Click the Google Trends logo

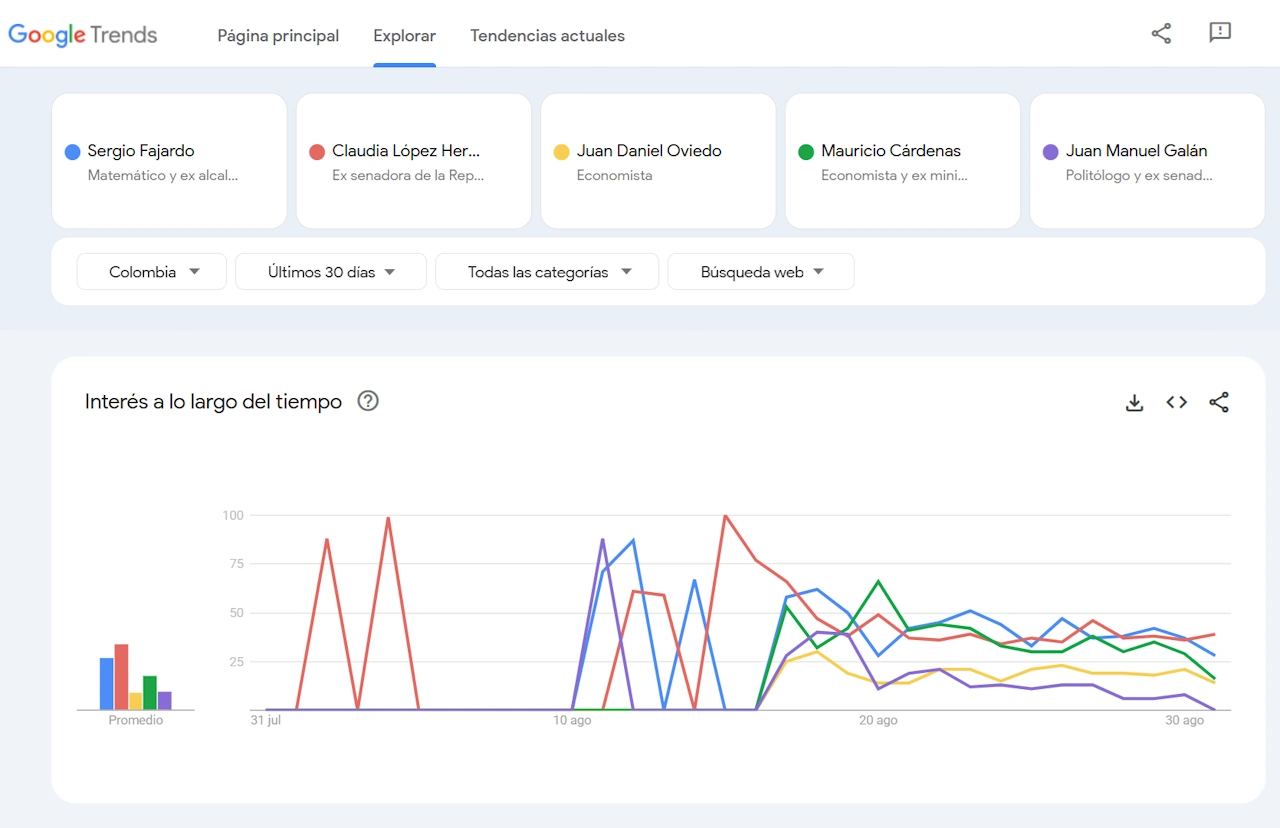point(83,35)
